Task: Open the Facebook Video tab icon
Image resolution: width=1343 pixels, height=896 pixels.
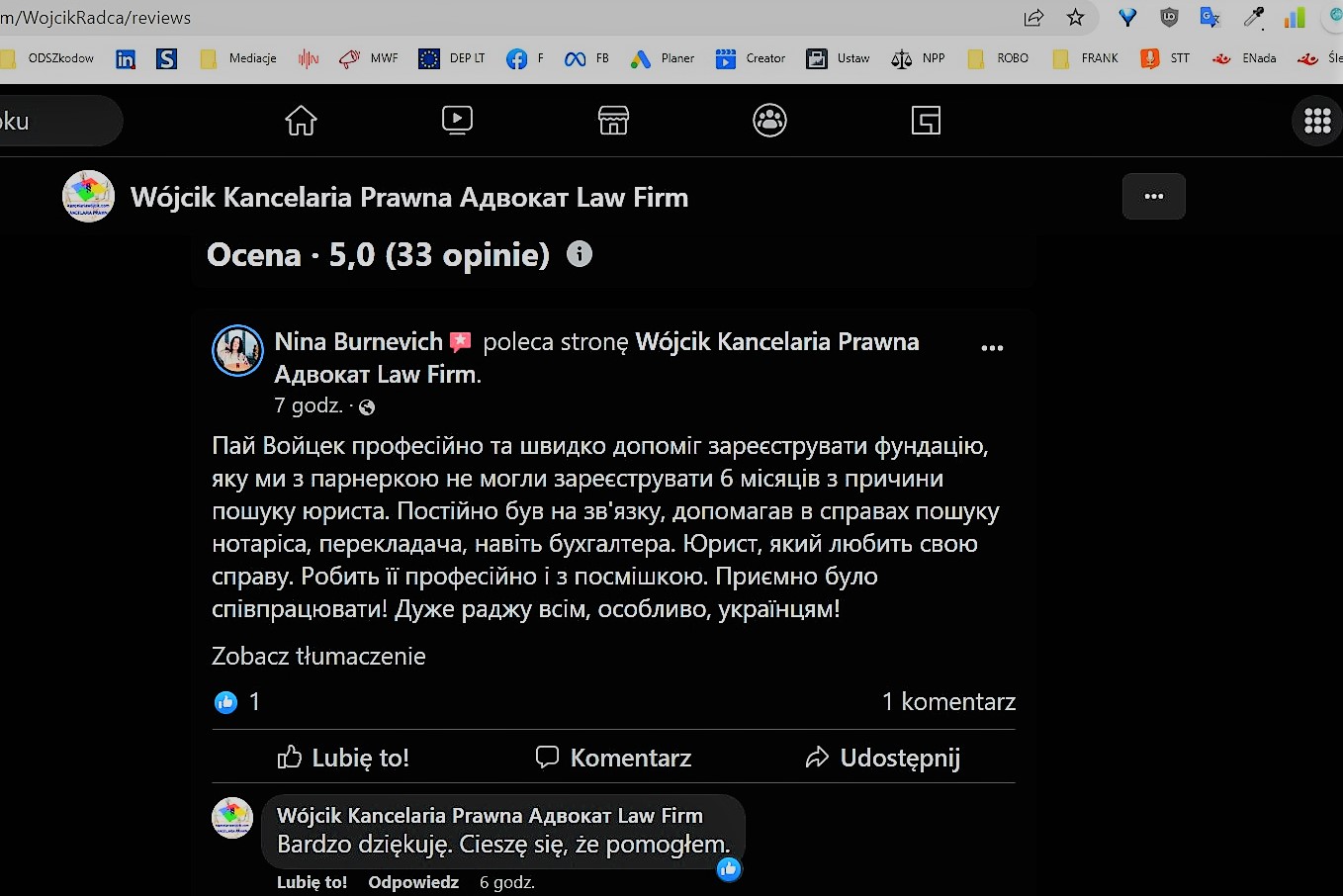Action: point(457,121)
